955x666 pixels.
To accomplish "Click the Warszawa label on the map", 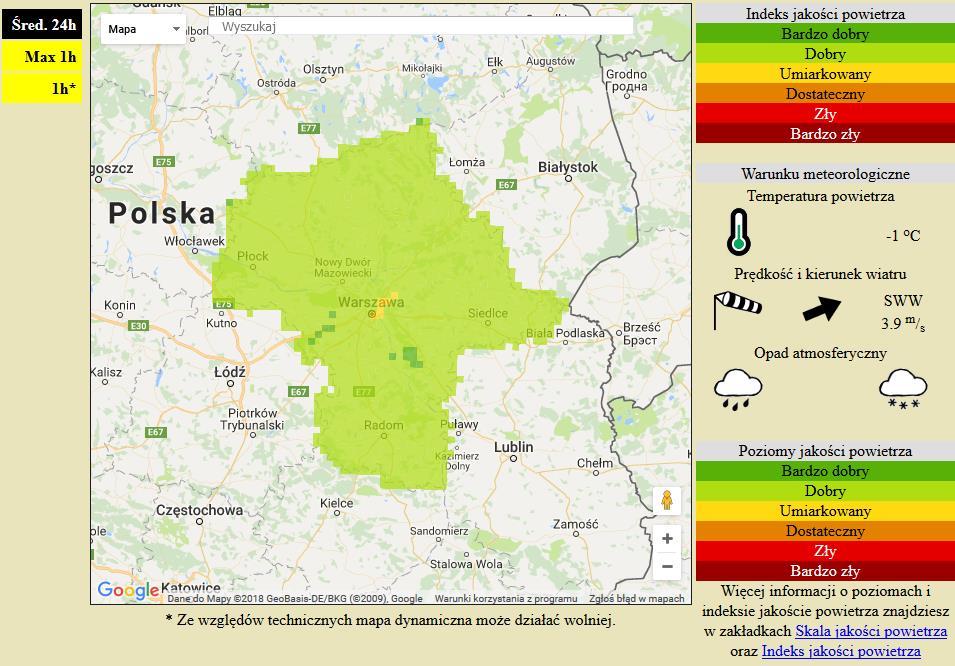I will [371, 302].
